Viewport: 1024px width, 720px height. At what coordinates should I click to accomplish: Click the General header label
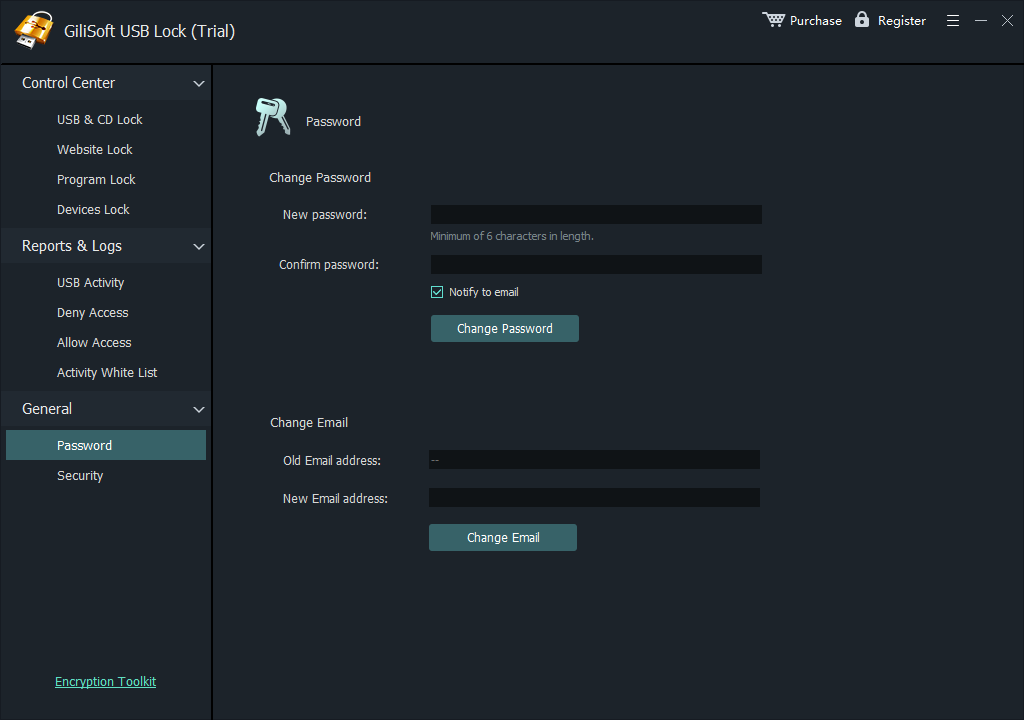47,409
